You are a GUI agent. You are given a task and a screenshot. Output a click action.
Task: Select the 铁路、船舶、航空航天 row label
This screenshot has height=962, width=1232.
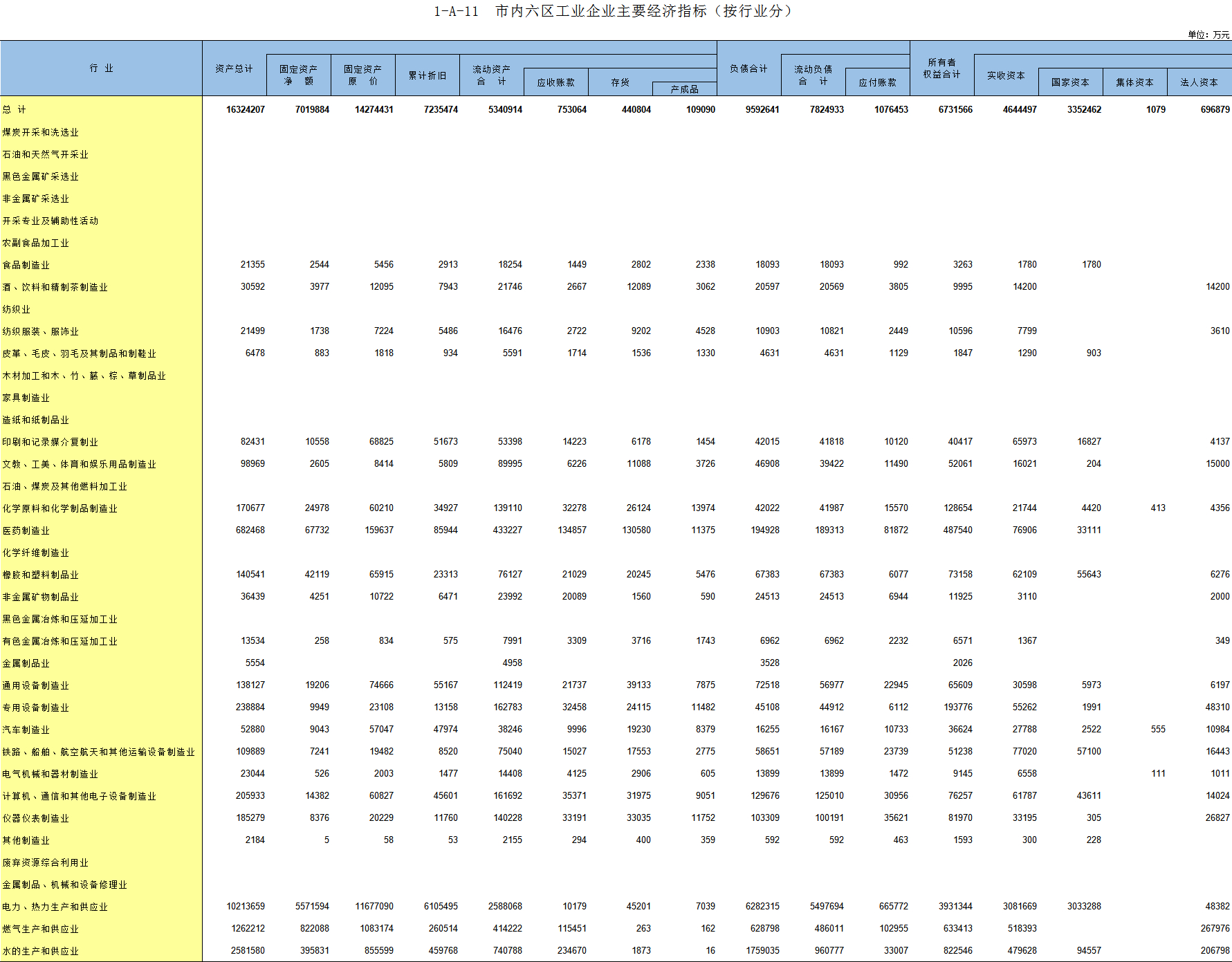pyautogui.click(x=98, y=752)
